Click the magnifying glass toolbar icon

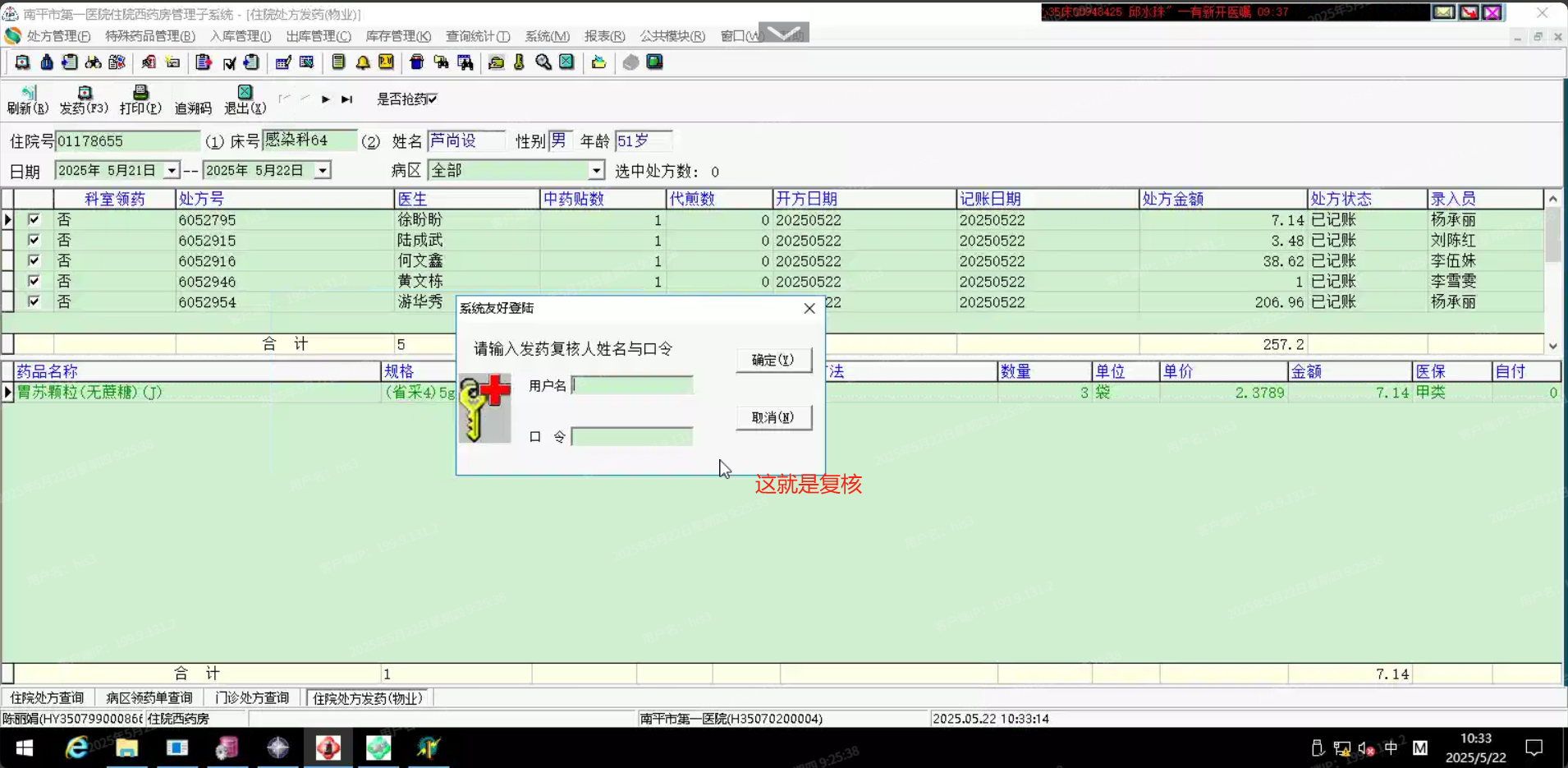point(543,62)
